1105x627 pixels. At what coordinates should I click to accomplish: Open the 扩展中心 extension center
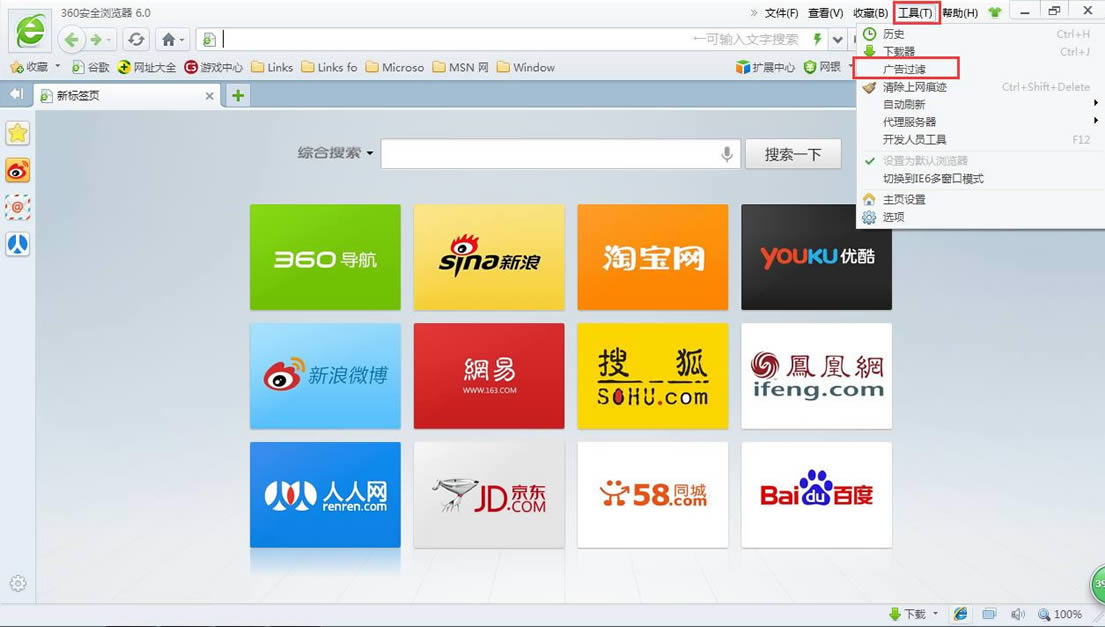click(765, 67)
